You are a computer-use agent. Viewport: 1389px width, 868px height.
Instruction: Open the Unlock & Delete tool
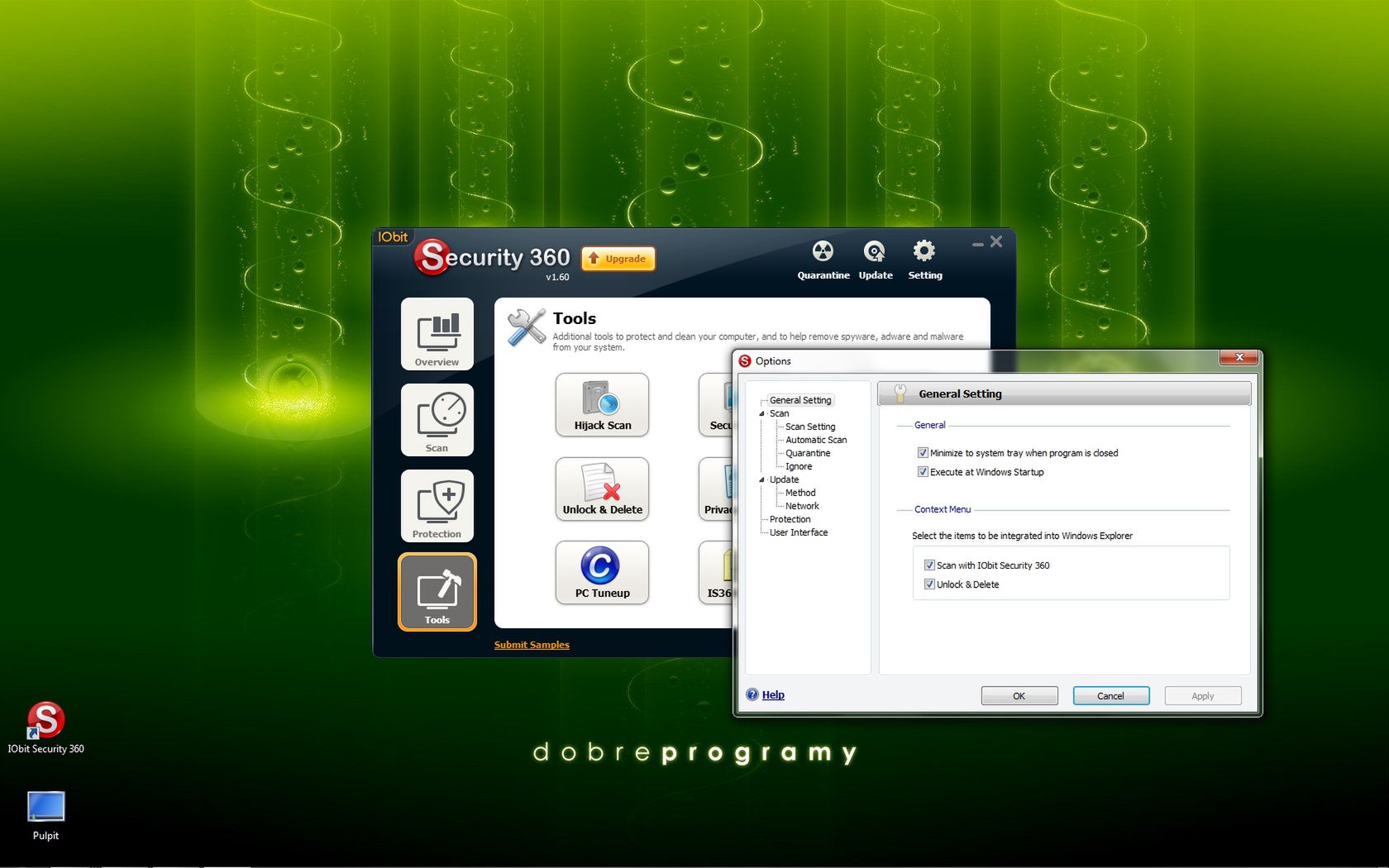[x=602, y=489]
